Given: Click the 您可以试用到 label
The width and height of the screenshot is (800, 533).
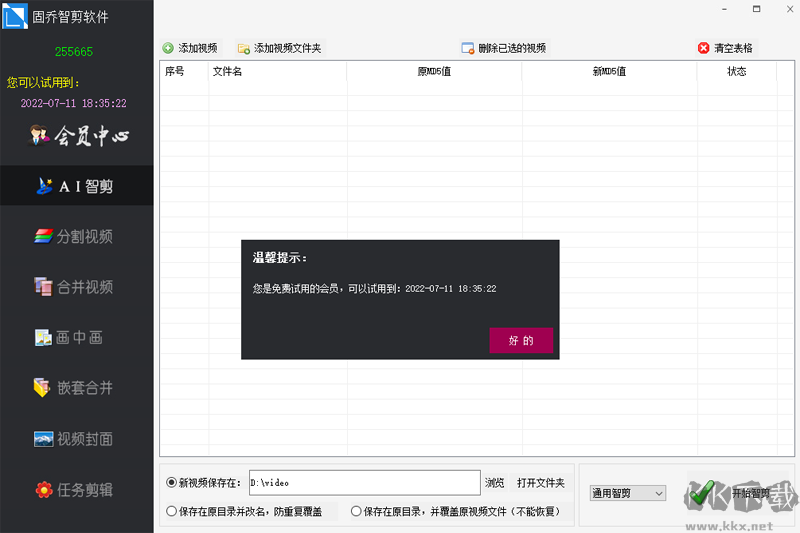Looking at the screenshot, I should (43, 83).
